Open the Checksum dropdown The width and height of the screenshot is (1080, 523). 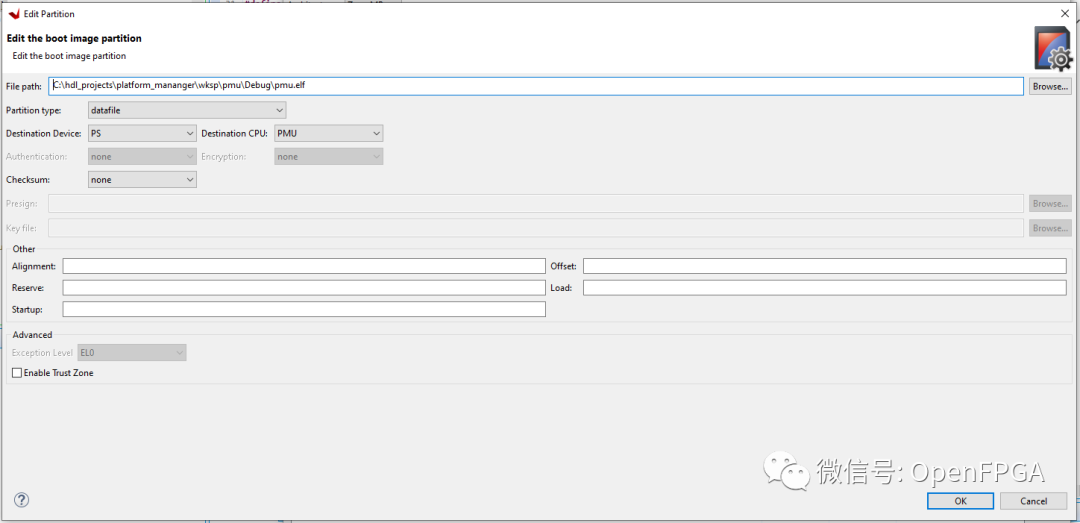[x=142, y=180]
